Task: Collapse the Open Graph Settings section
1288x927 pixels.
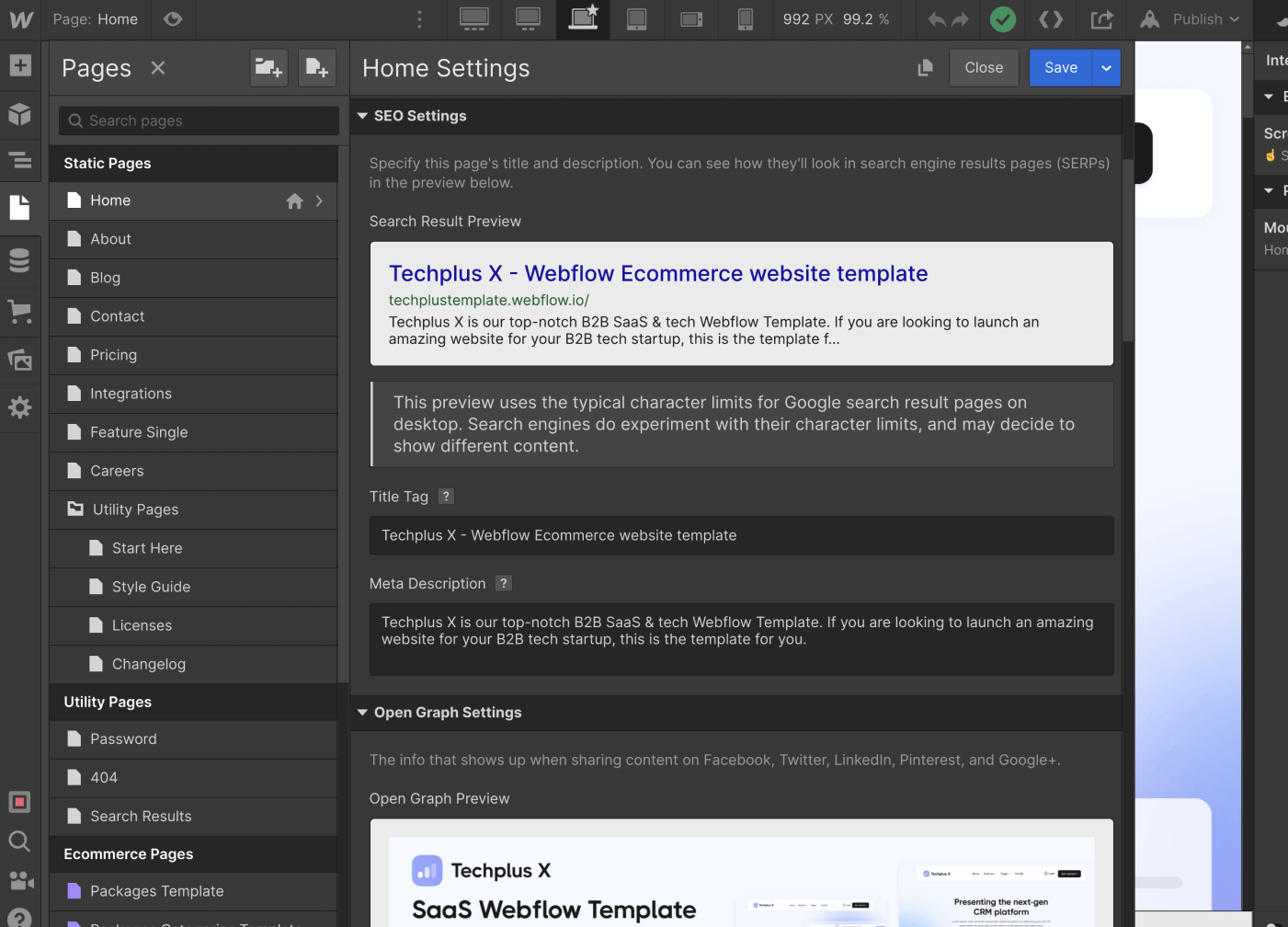Action: [x=362, y=712]
